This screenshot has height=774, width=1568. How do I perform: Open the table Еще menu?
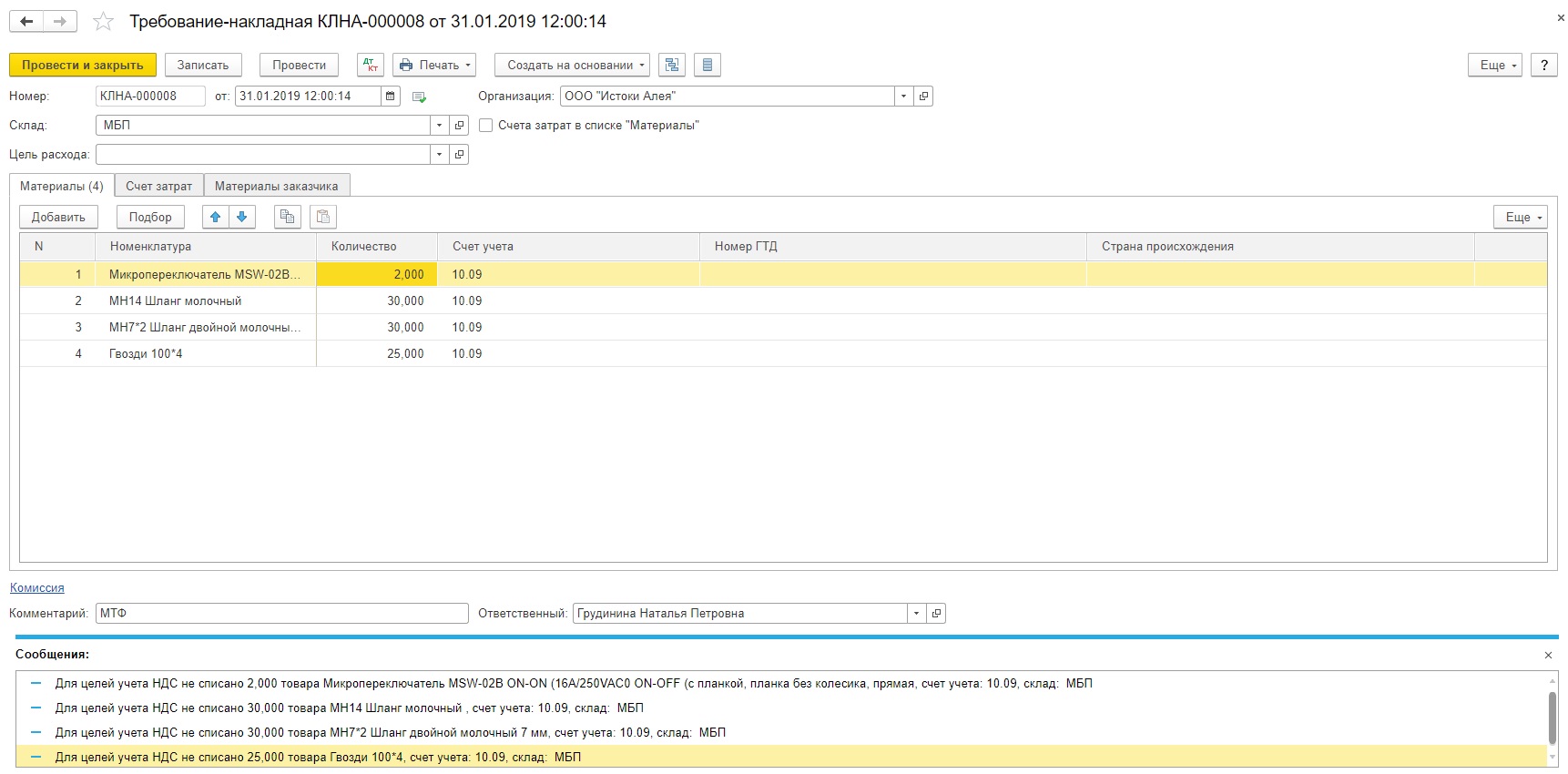(x=1521, y=217)
